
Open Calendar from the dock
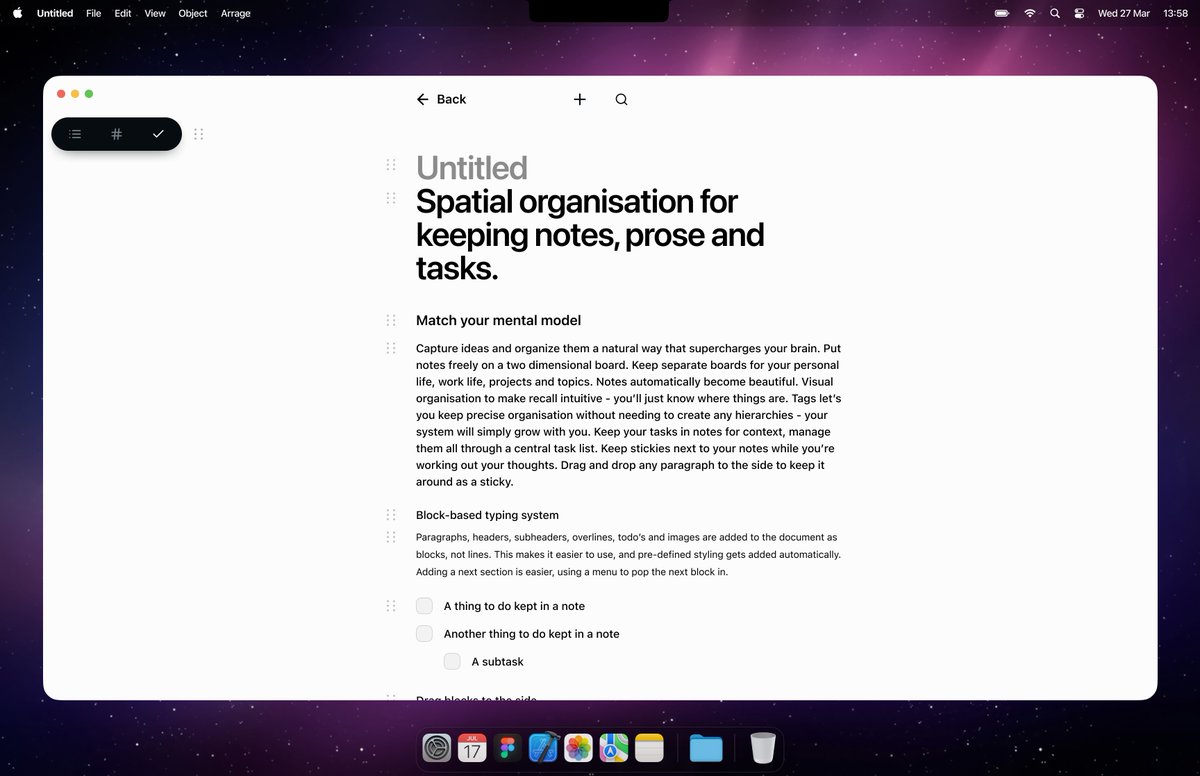point(472,748)
